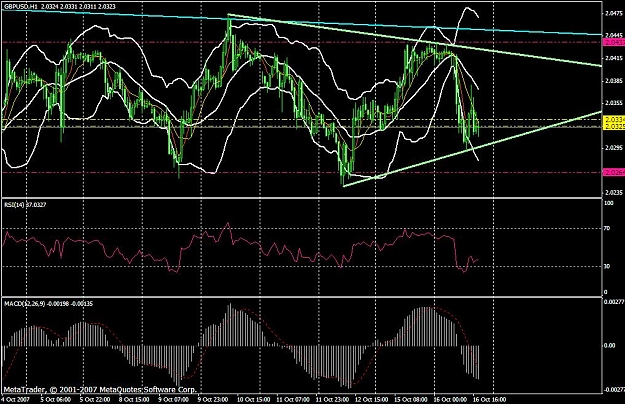This screenshot has height=404, width=625.
Task: Click the 2.0295 price axis label
Action: [x=613, y=148]
